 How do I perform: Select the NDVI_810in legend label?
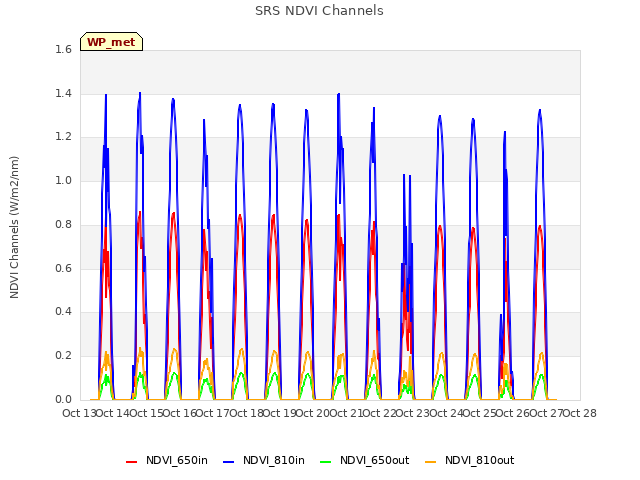coord(273,460)
